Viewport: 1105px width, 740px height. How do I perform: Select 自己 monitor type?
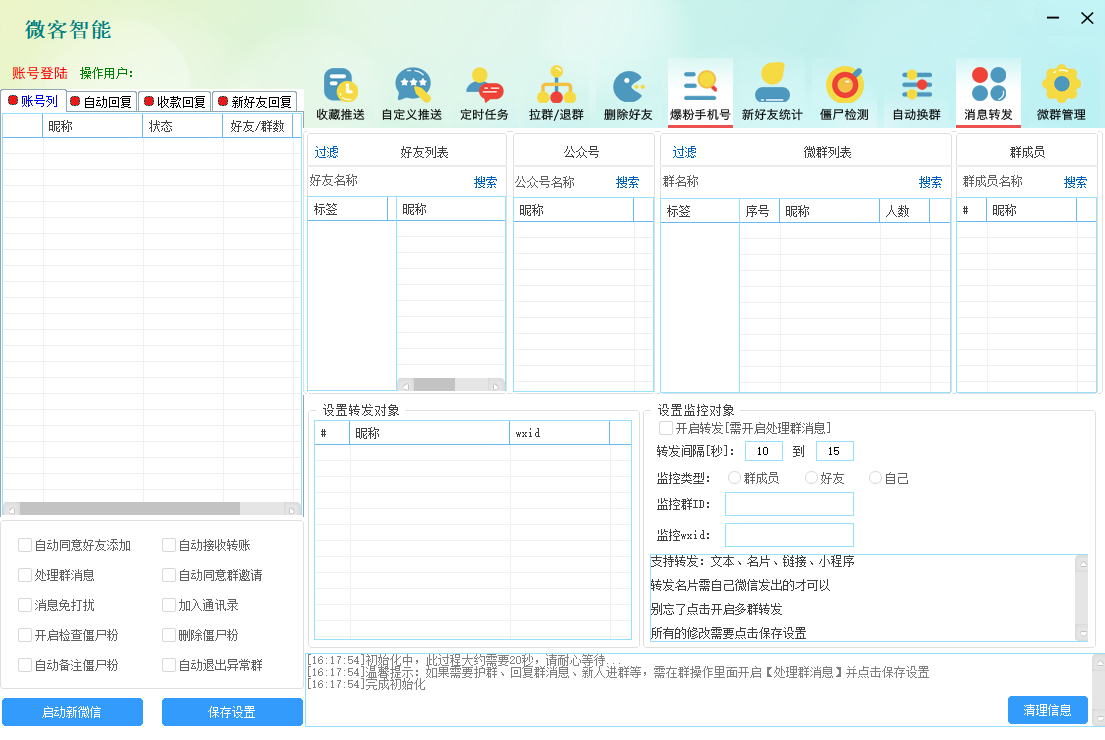pyautogui.click(x=876, y=478)
